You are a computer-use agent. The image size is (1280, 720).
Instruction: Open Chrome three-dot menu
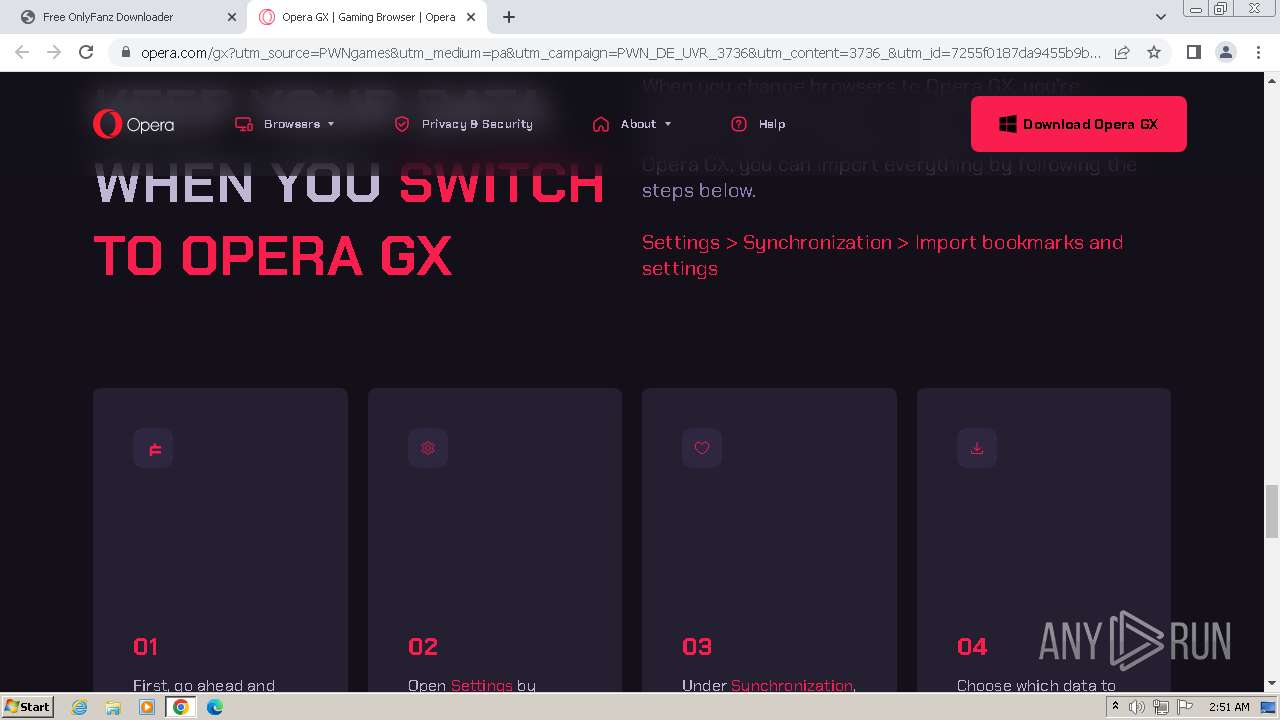[x=1258, y=52]
